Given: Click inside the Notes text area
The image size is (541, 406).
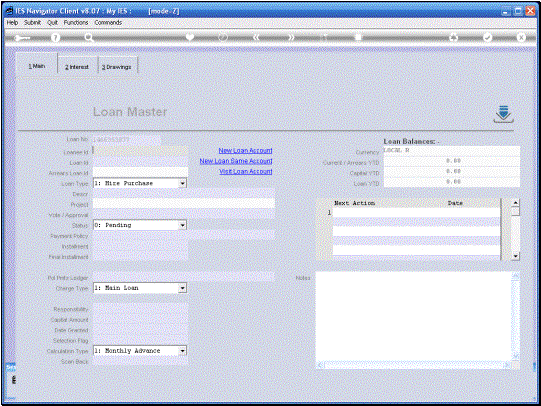Looking at the screenshot, I should coord(413,317).
